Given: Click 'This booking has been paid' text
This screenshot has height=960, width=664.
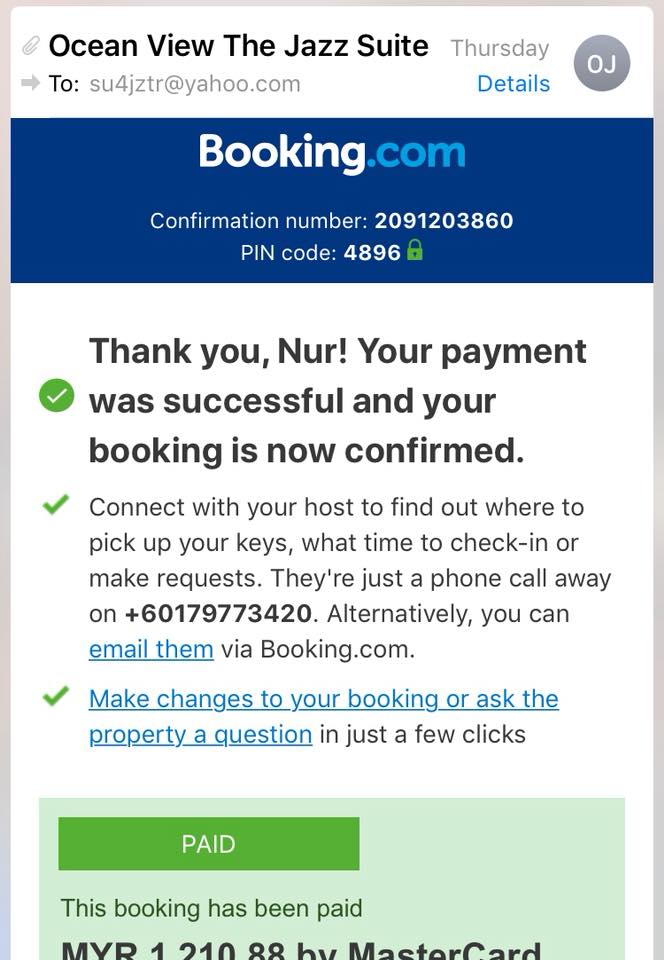Looking at the screenshot, I should [211, 908].
